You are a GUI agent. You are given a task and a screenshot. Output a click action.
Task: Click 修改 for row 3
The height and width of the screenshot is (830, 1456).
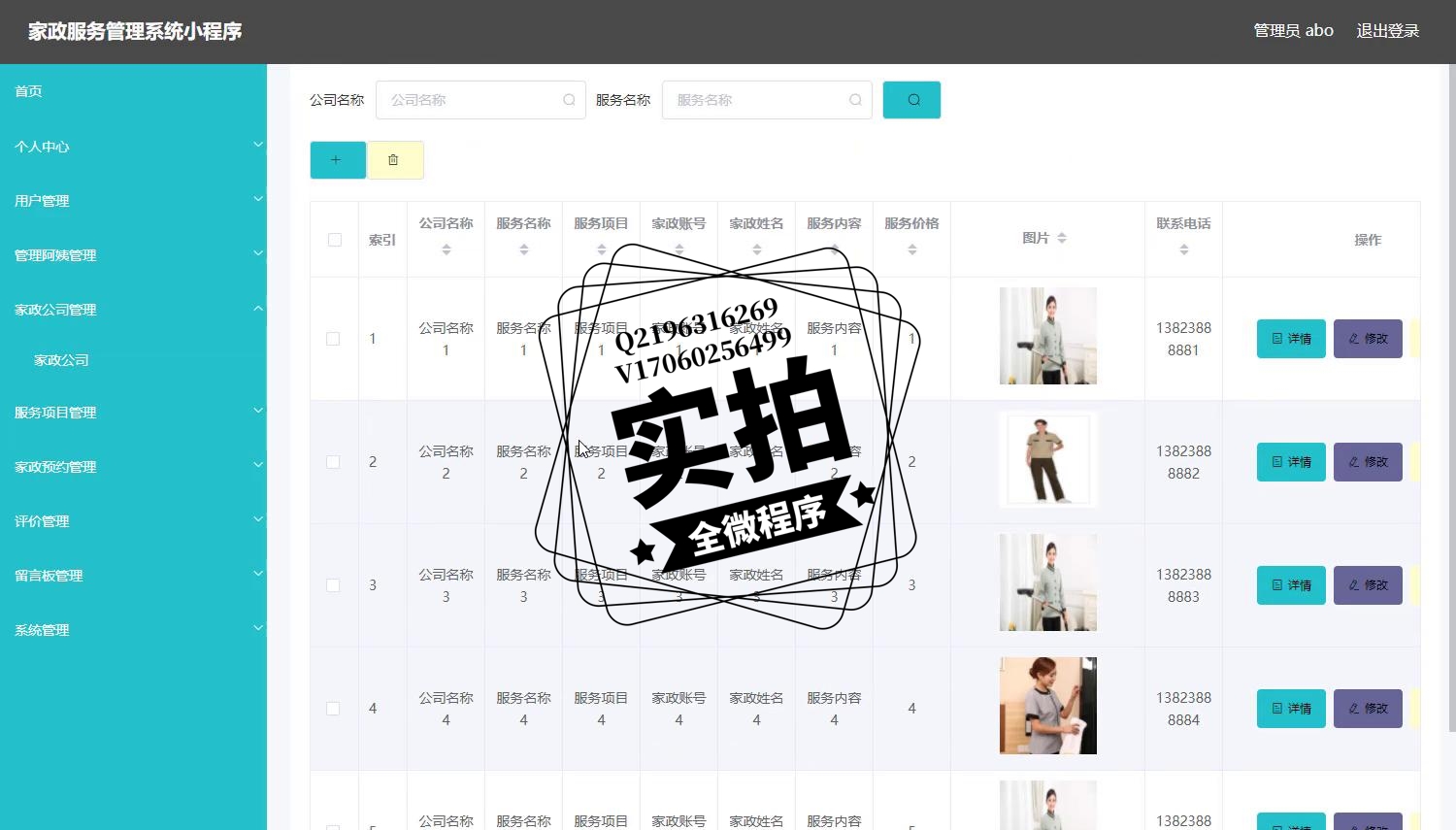click(1368, 585)
